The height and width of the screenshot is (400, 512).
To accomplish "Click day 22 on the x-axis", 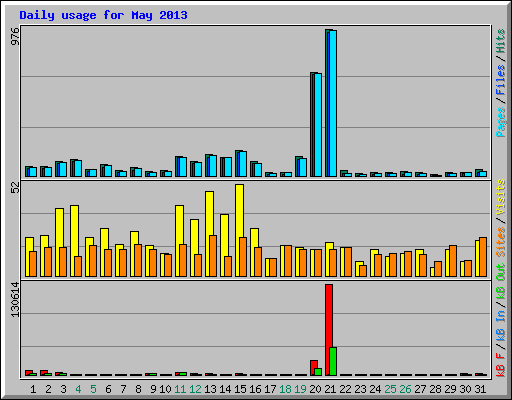I will 345,389.
